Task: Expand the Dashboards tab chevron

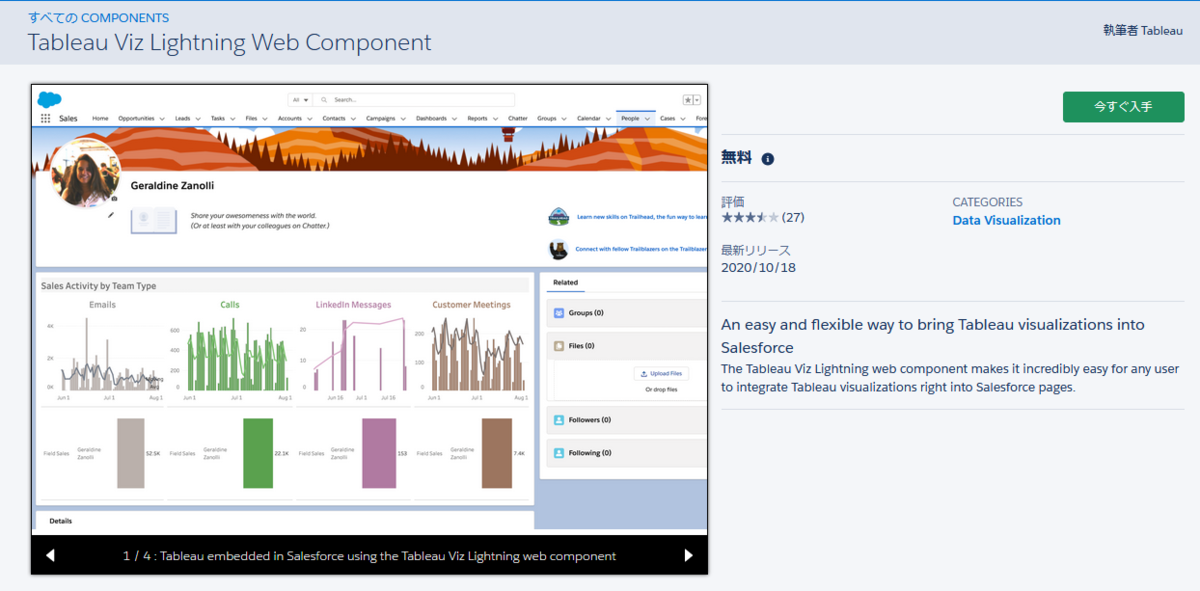Action: click(x=455, y=119)
